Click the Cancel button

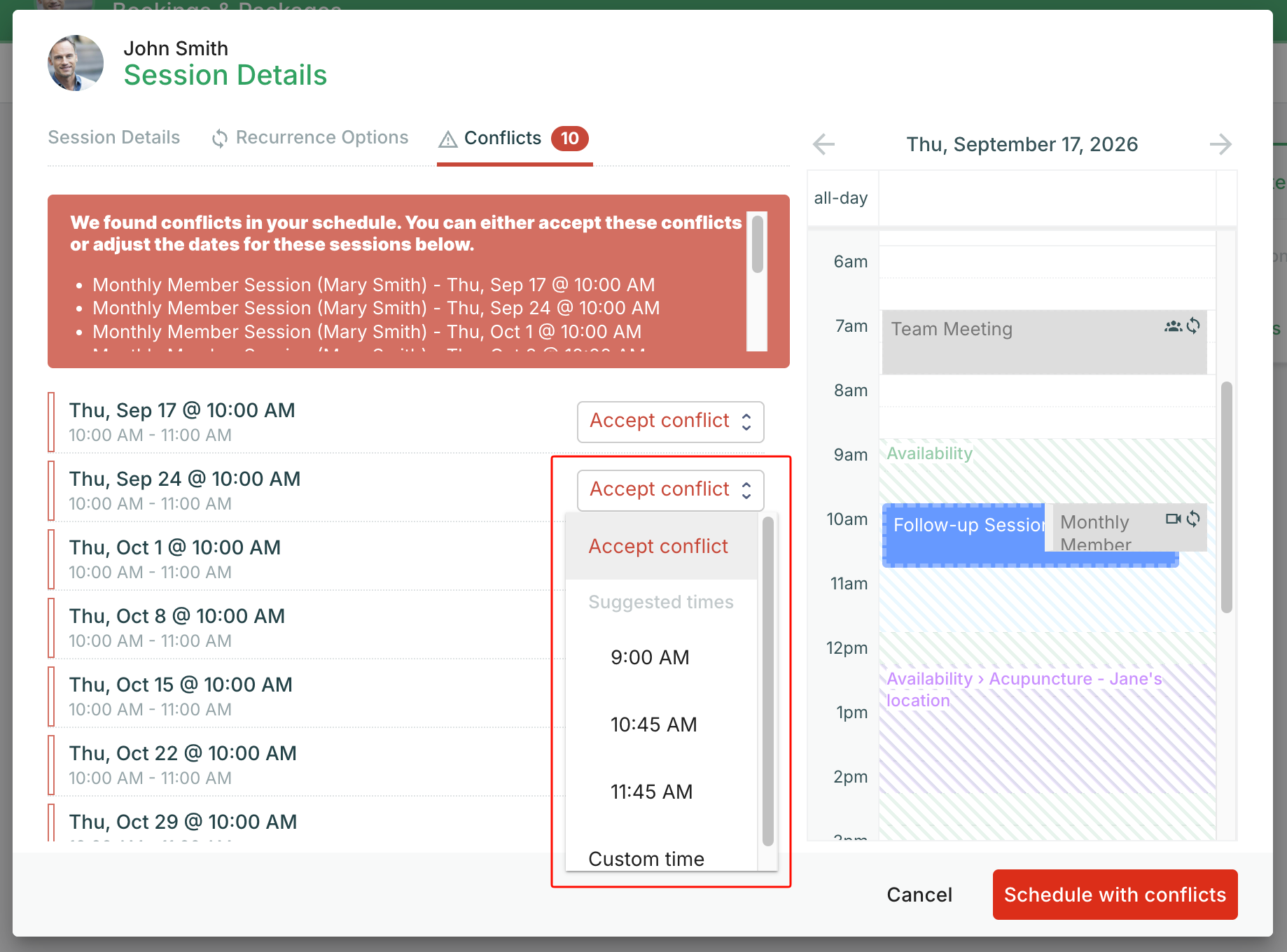919,895
